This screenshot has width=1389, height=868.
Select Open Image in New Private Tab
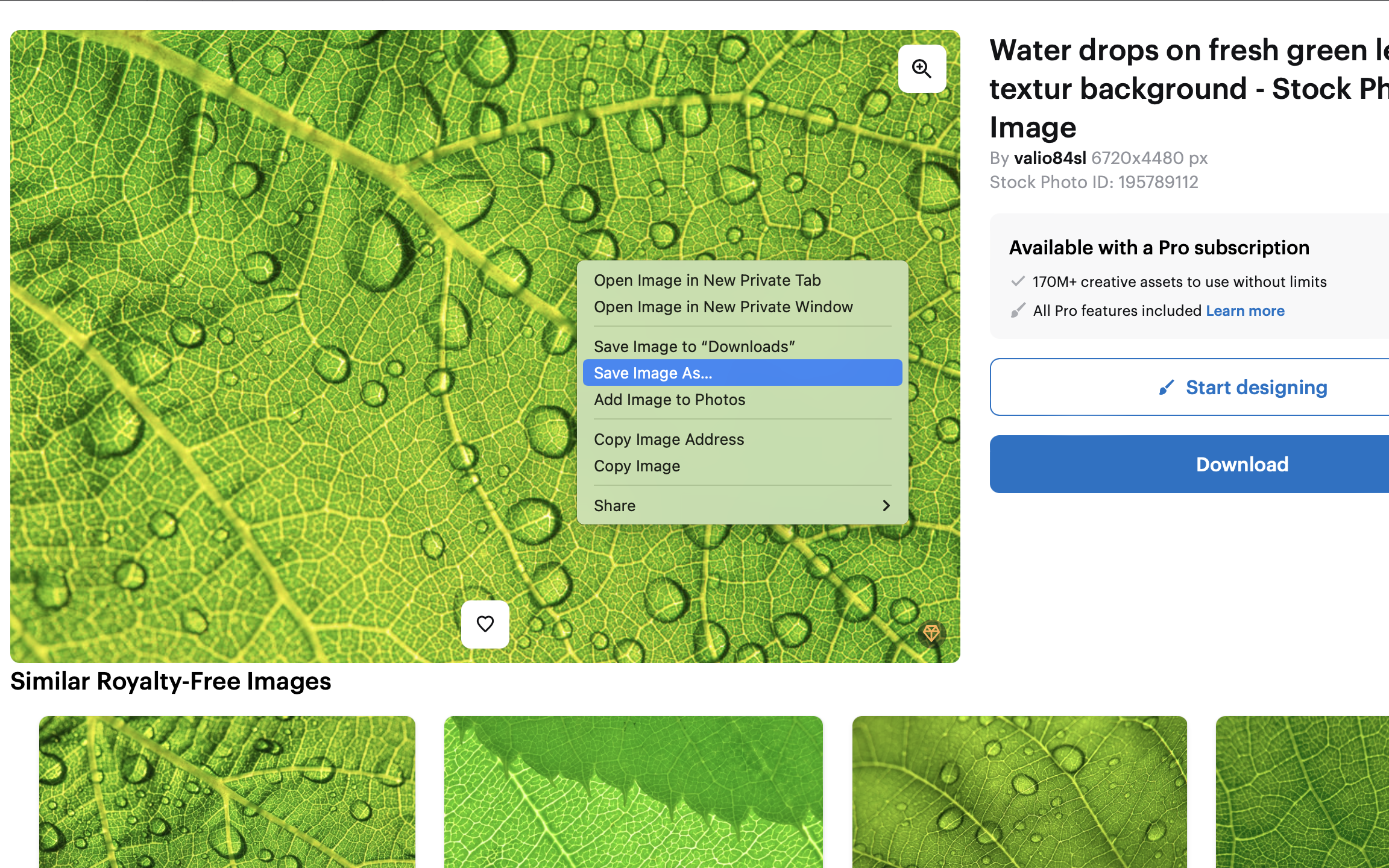pyautogui.click(x=742, y=280)
